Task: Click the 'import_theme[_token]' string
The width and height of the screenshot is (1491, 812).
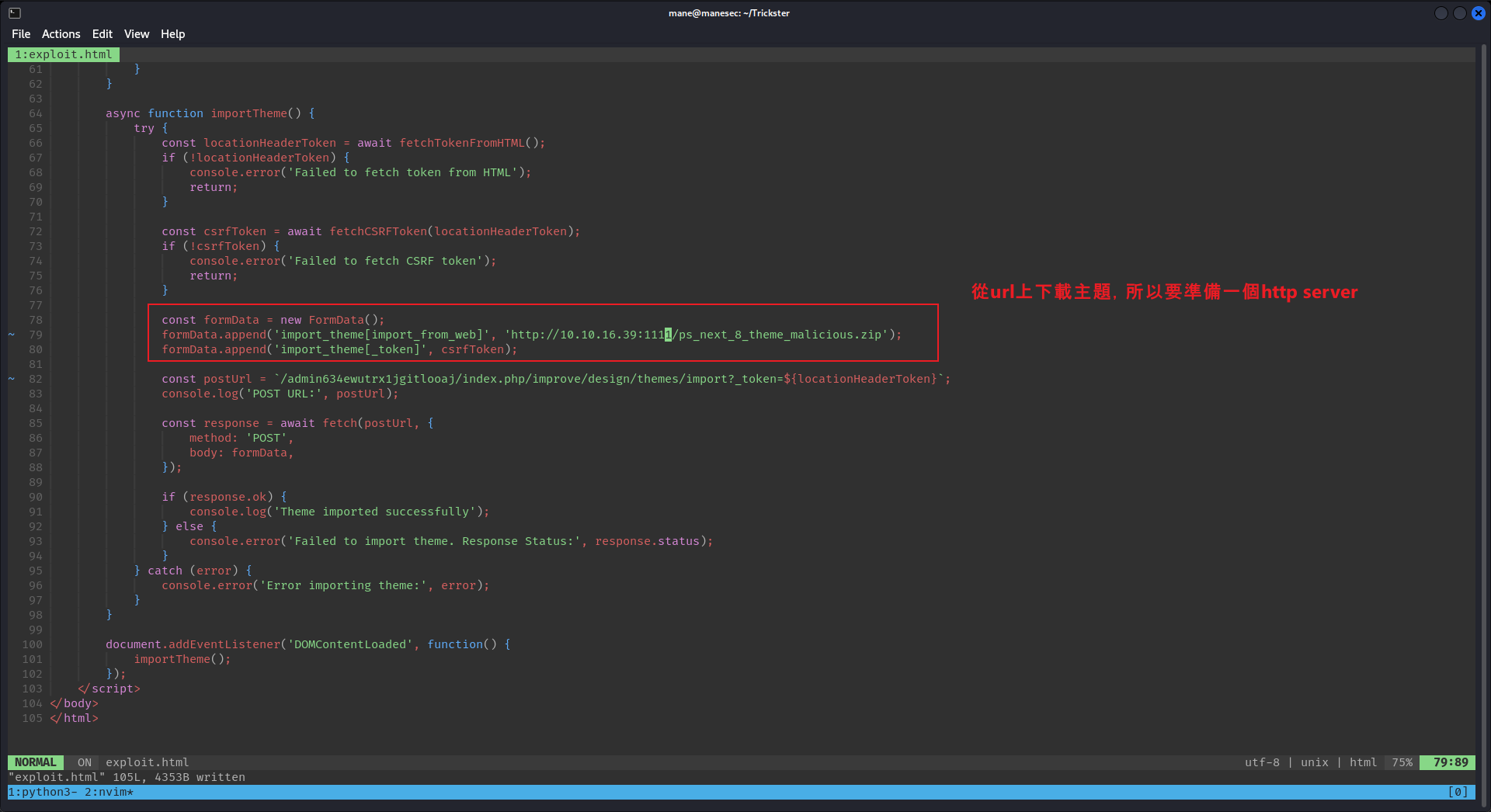Action: pos(350,349)
